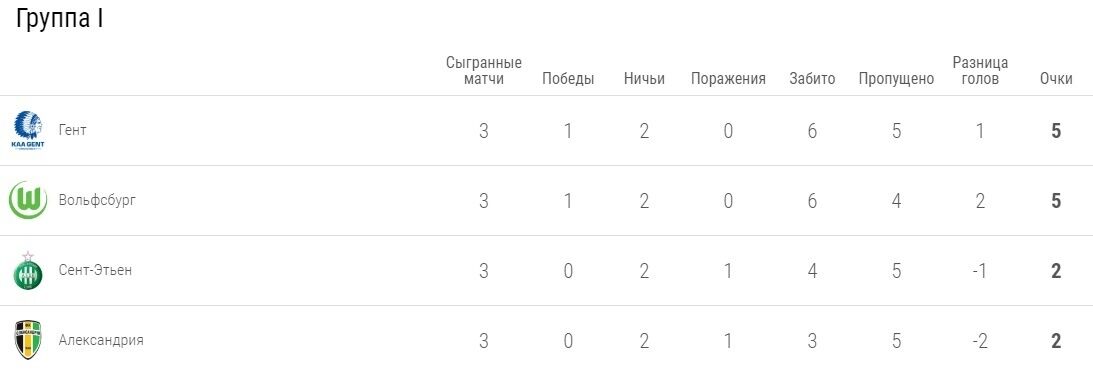
Task: Open the Гент team link
Action: [x=72, y=130]
